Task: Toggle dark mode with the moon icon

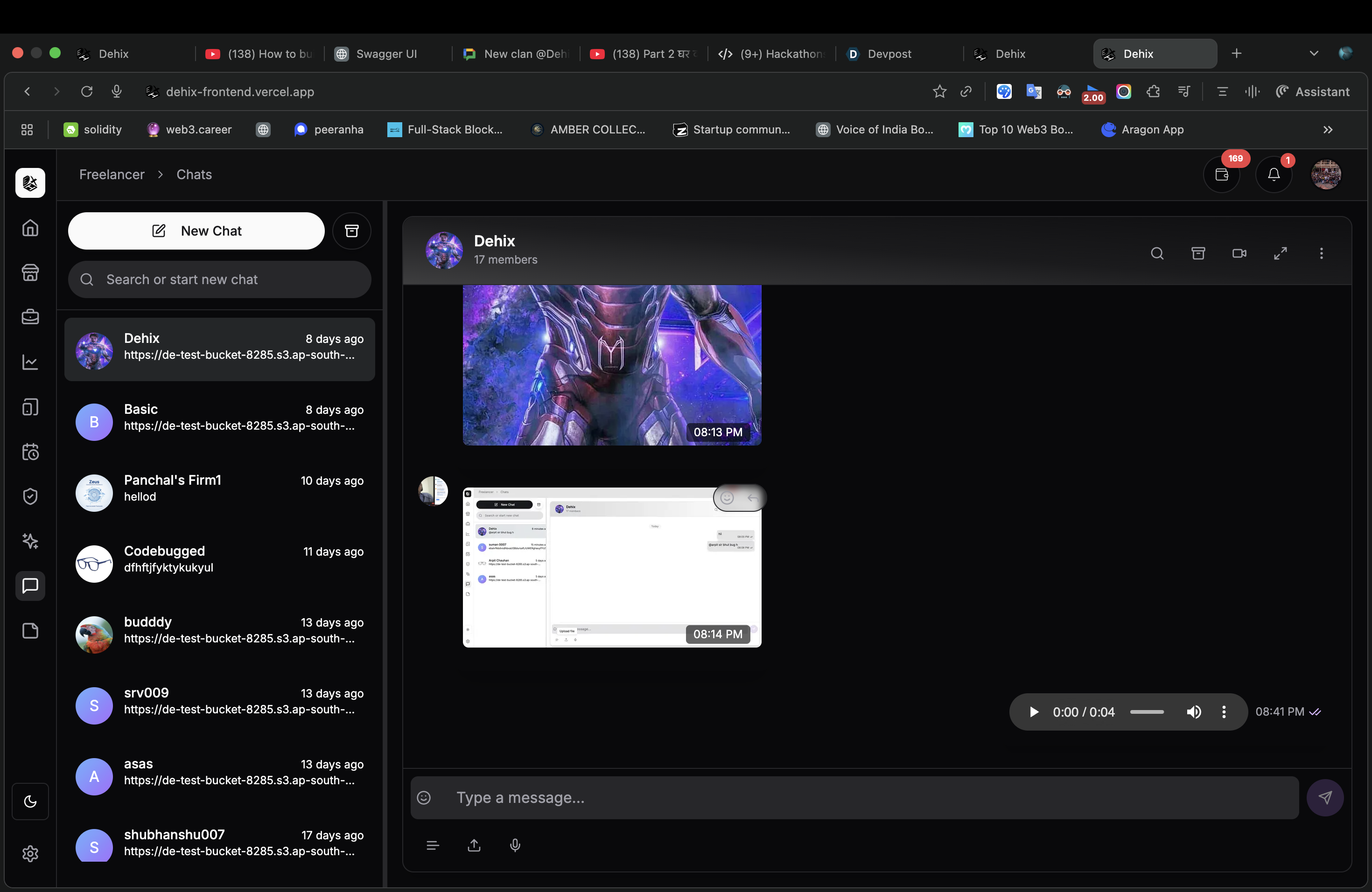Action: tap(30, 801)
